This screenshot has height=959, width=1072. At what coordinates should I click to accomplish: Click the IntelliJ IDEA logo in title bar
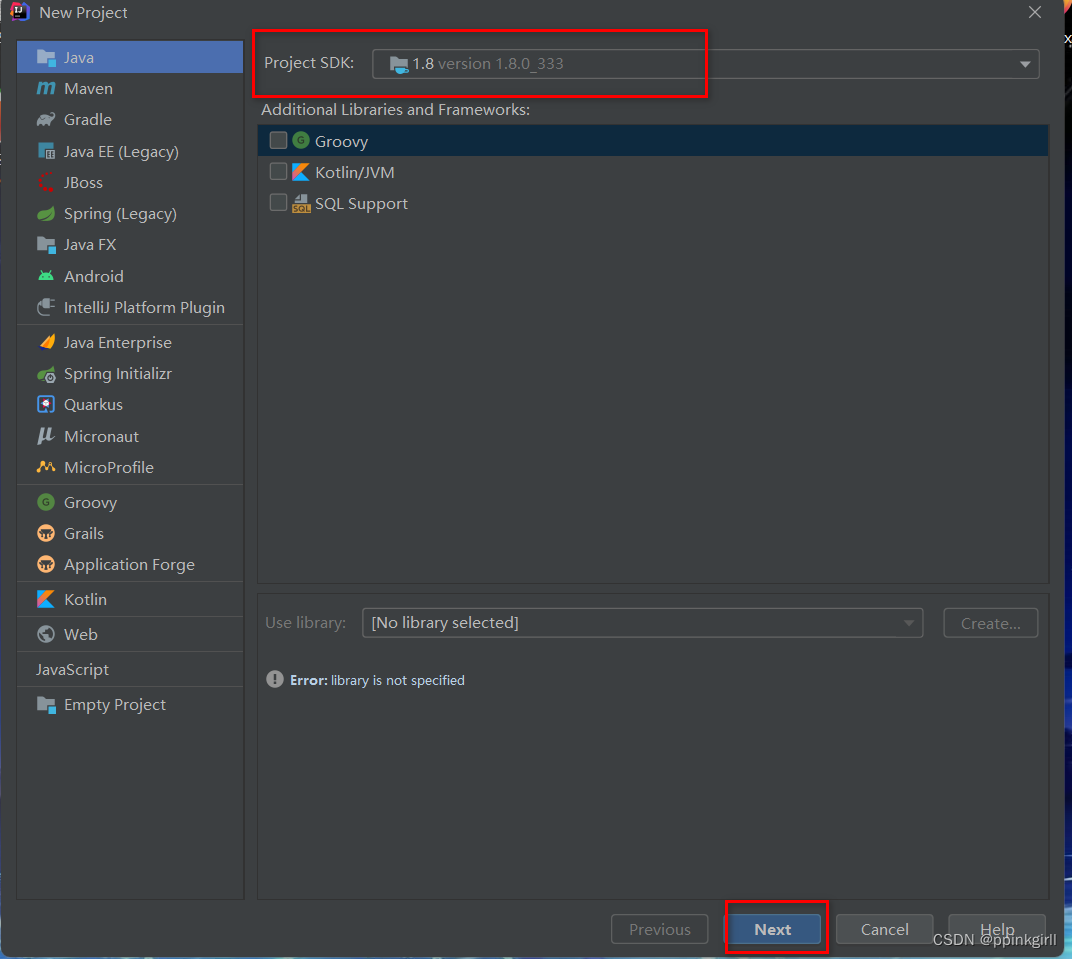(x=19, y=12)
